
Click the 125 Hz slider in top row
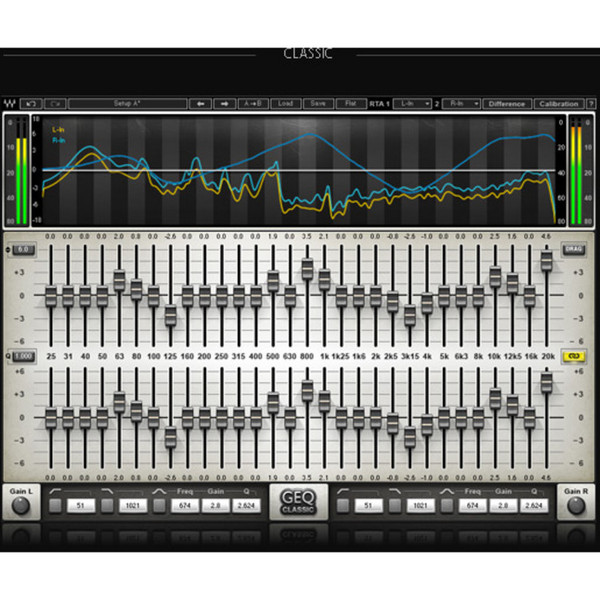(x=170, y=316)
